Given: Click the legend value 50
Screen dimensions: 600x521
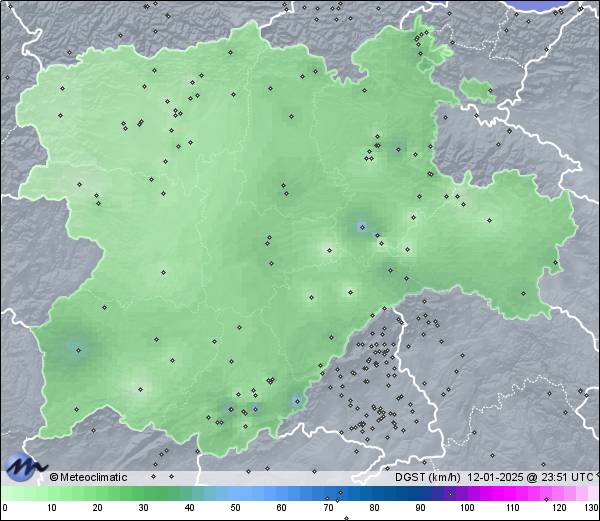Looking at the screenshot, I should tap(235, 508).
